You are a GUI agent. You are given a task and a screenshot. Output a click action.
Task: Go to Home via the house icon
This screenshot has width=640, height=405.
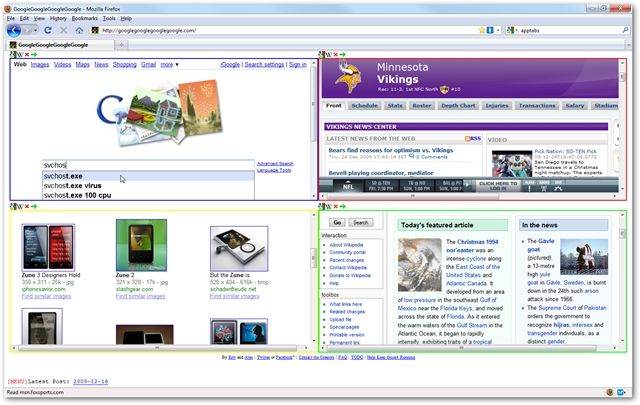(79, 30)
